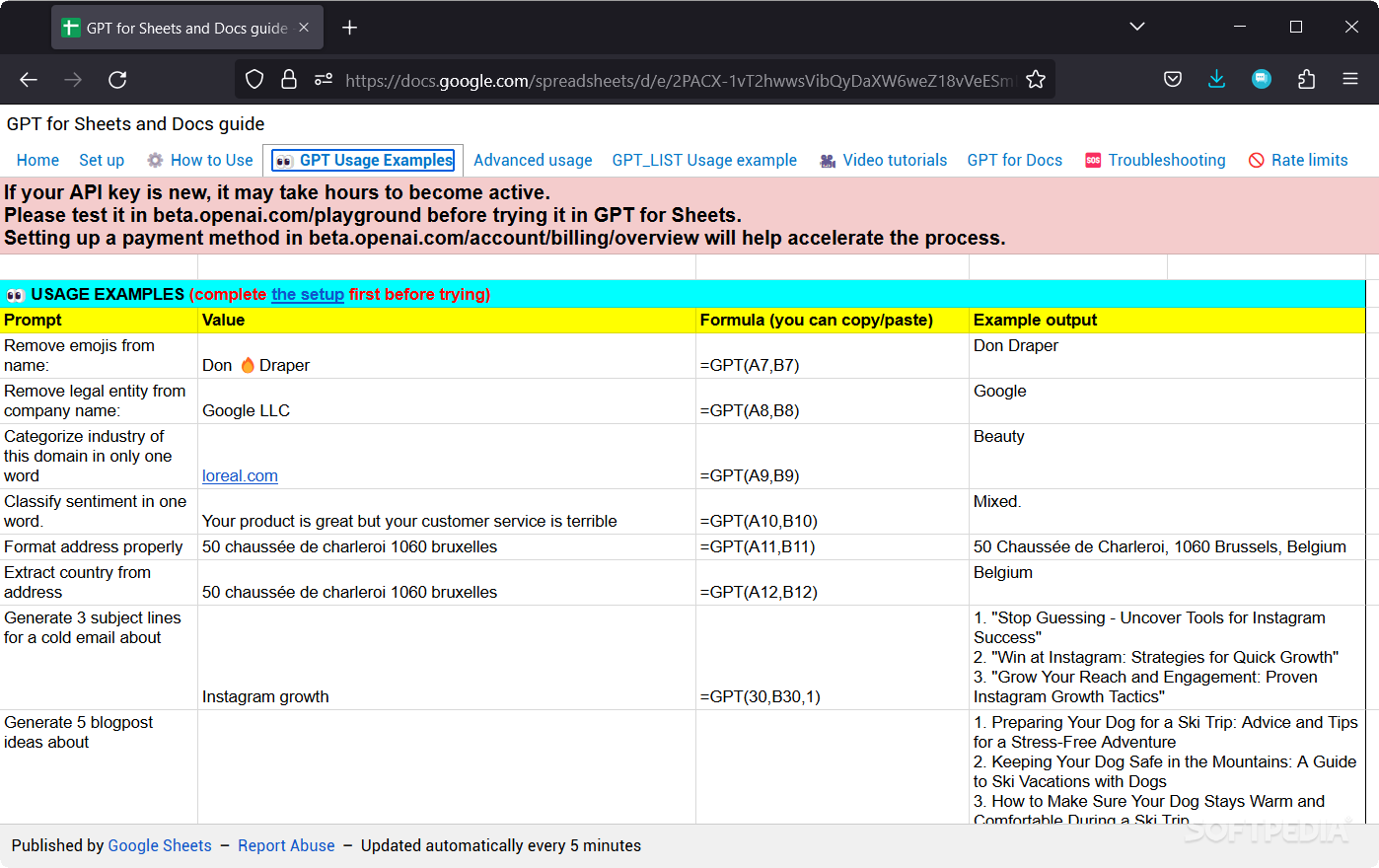The height and width of the screenshot is (868, 1379).
Task: Open the Firefox hamburger menu
Action: coord(1350,80)
